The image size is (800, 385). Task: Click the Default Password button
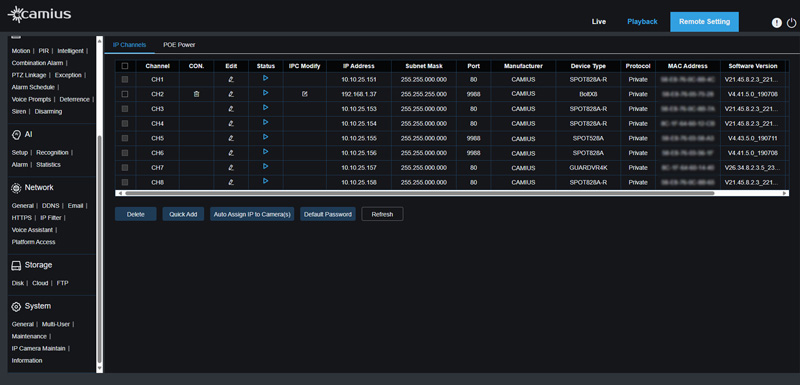pos(328,214)
